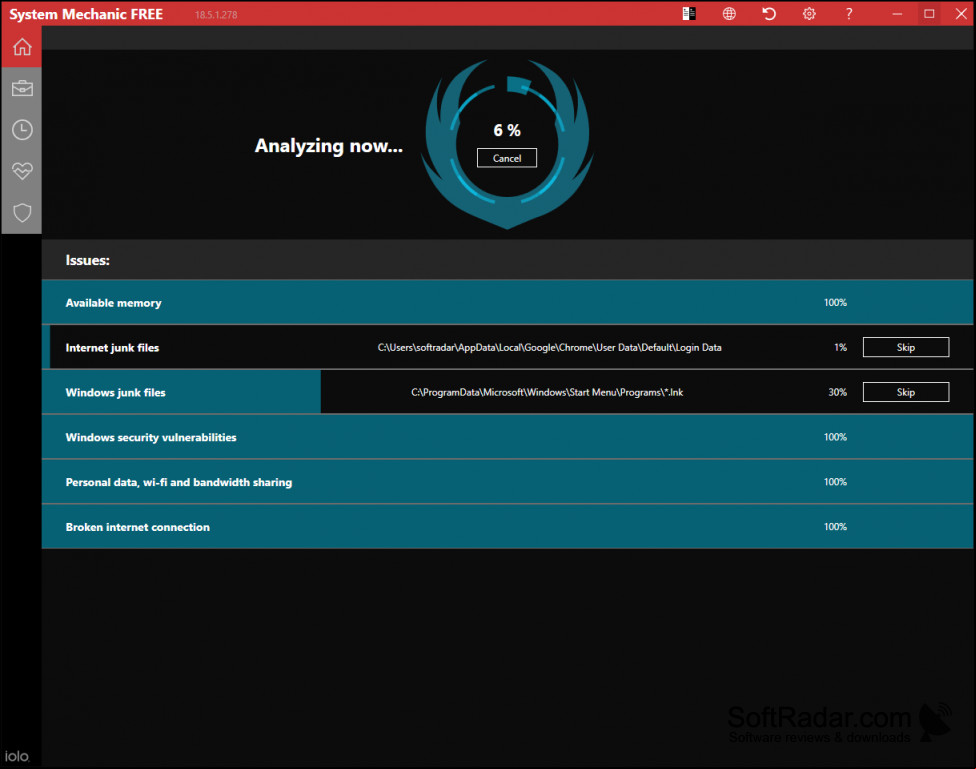Minimize the System Mechanic window
Viewport: 976px width, 769px height.
(x=897, y=14)
